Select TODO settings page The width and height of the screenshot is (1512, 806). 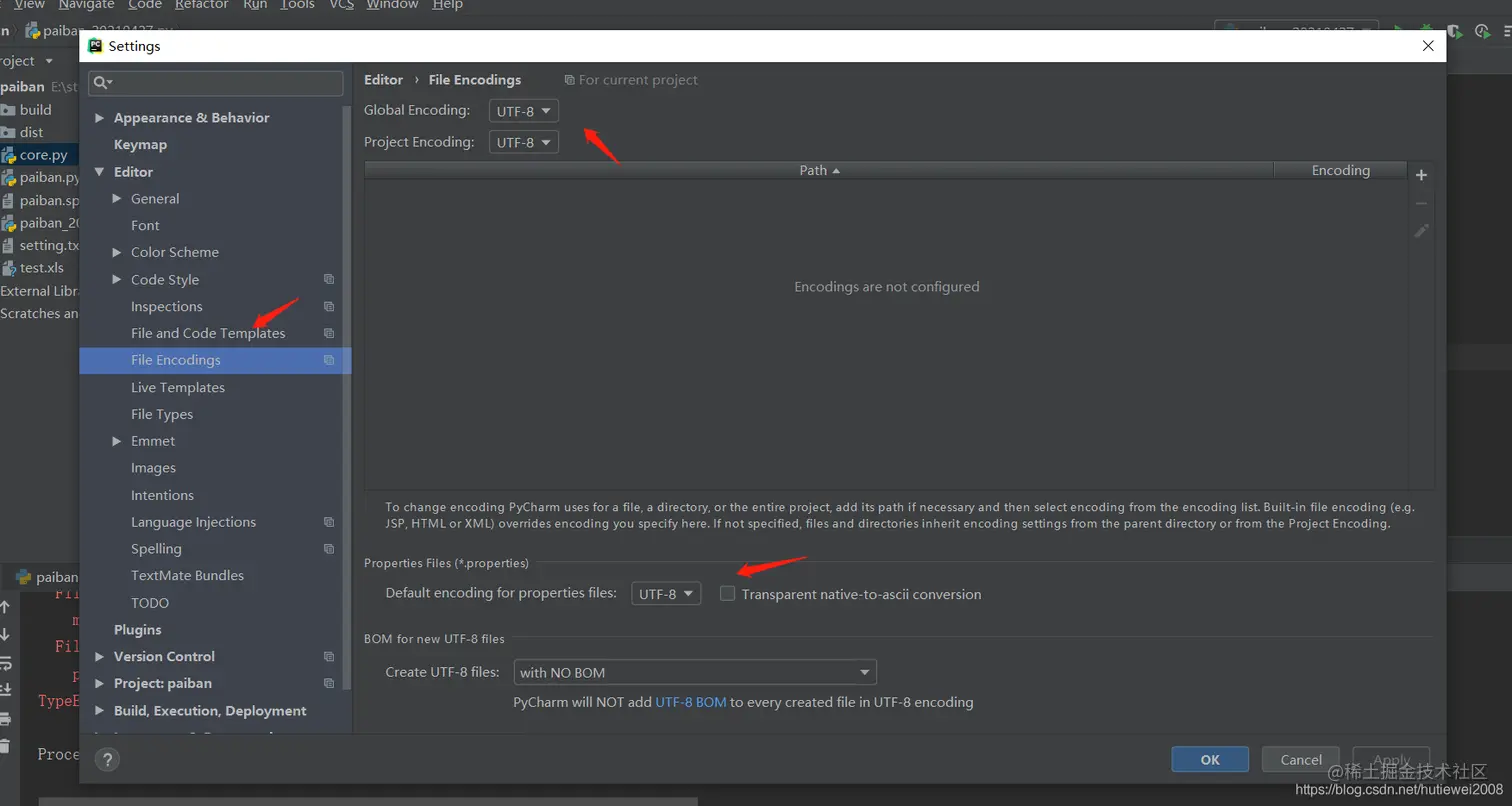click(150, 603)
